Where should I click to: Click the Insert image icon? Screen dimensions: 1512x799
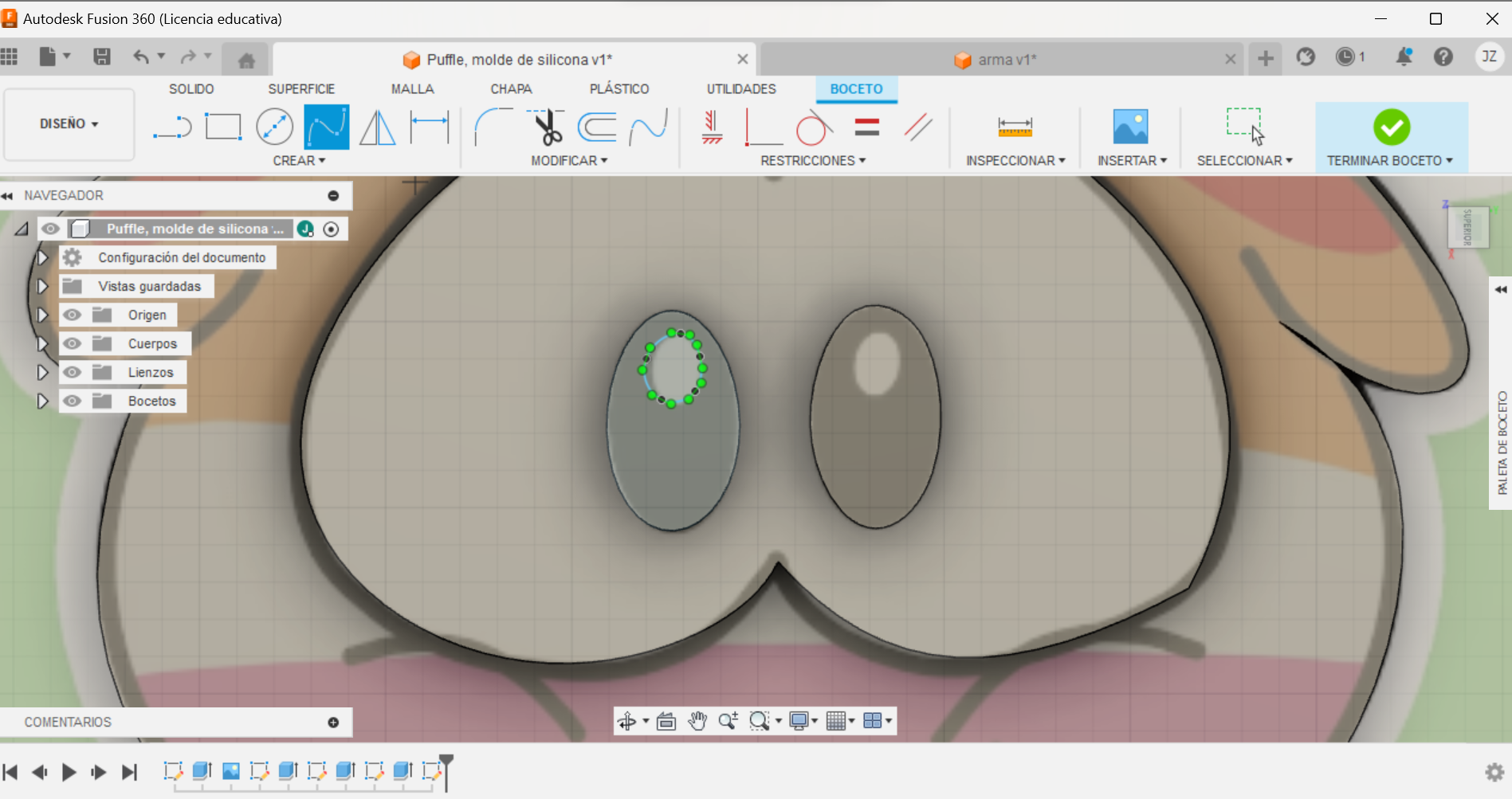click(1130, 127)
